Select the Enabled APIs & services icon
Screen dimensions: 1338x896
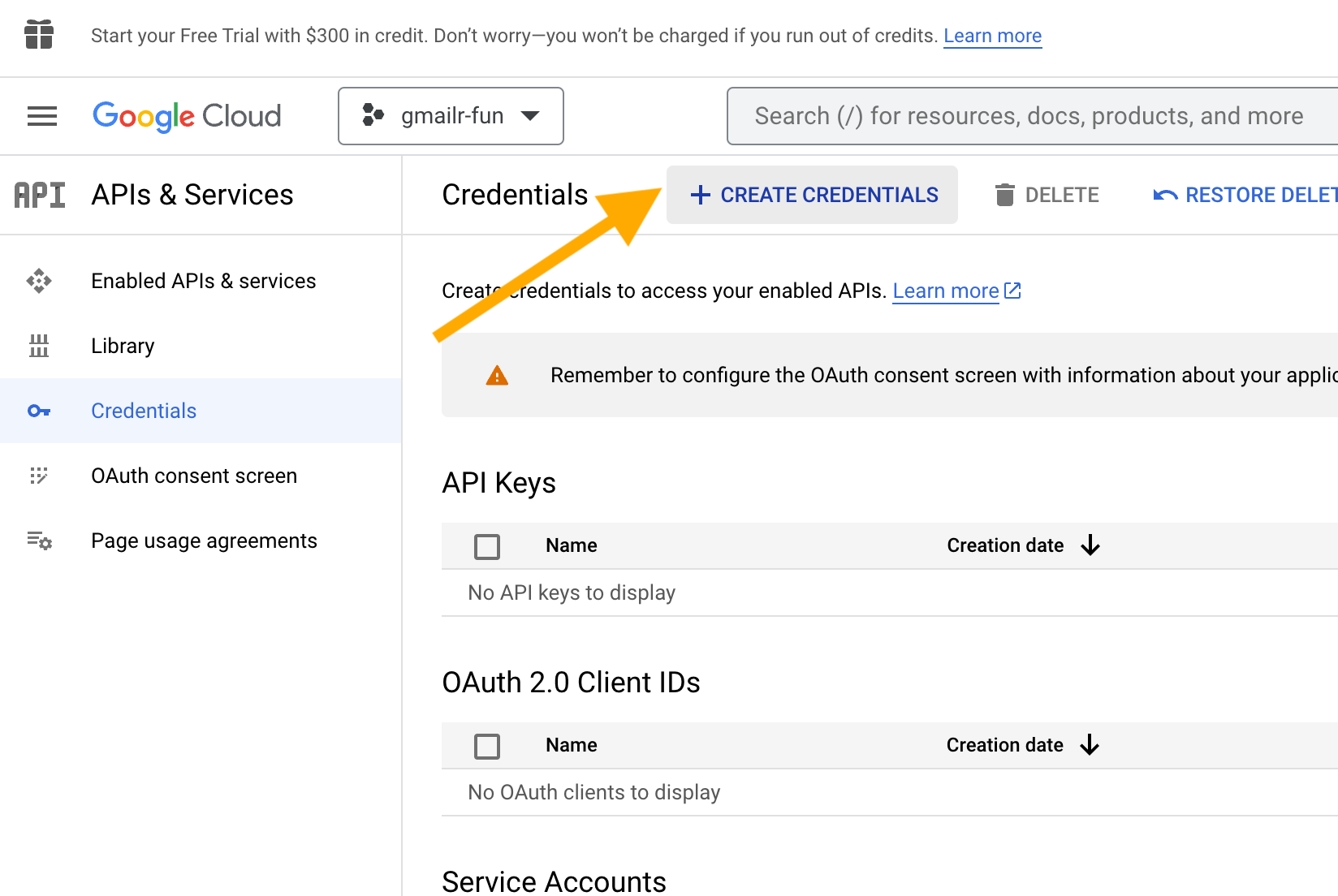pos(38,281)
